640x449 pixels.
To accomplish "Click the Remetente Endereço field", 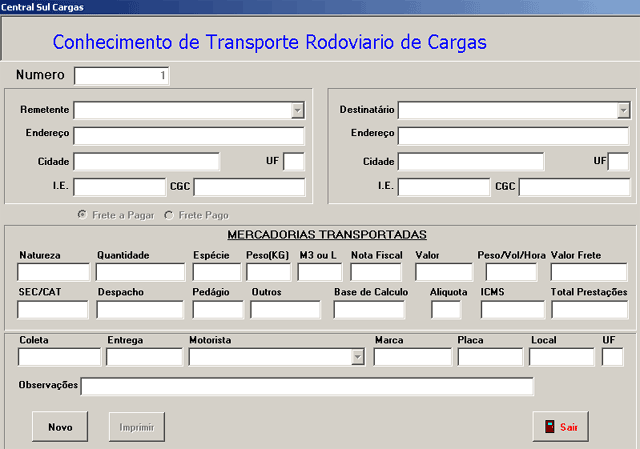I will (x=189, y=136).
